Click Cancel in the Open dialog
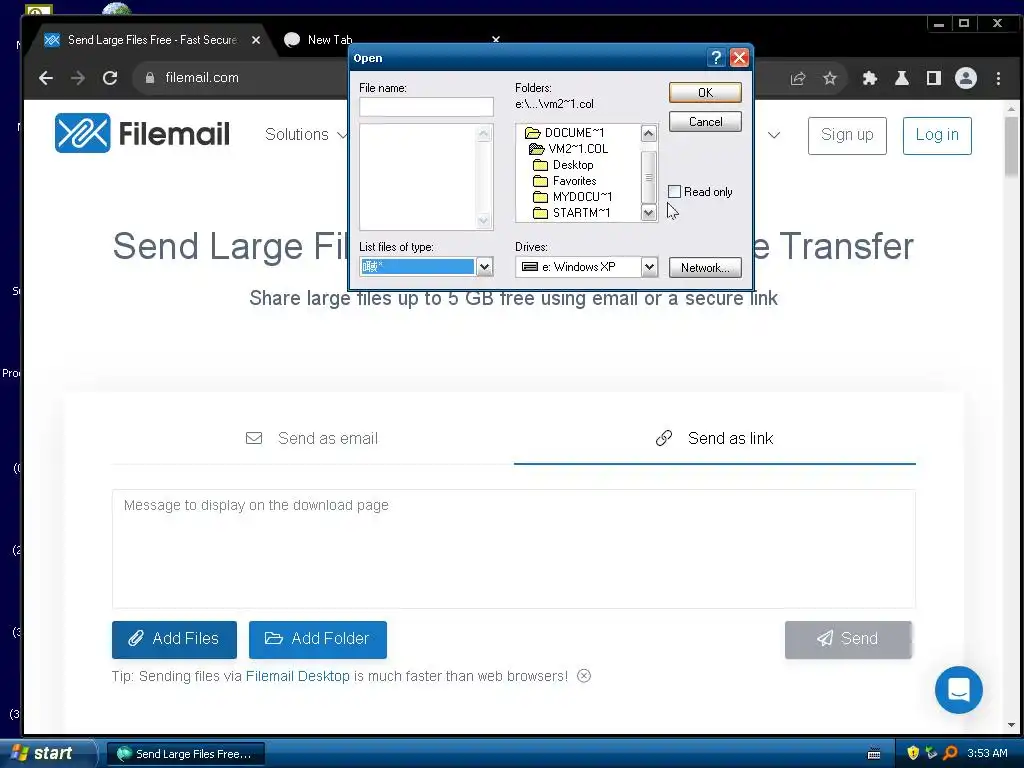This screenshot has height=768, width=1024. click(705, 121)
